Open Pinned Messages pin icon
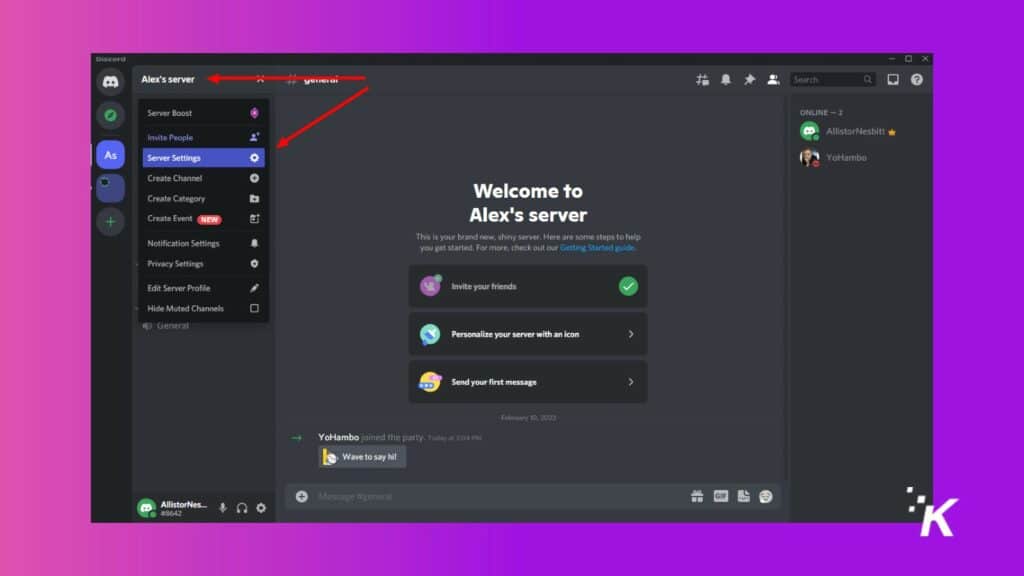Viewport: 1024px width, 576px height. coord(749,80)
